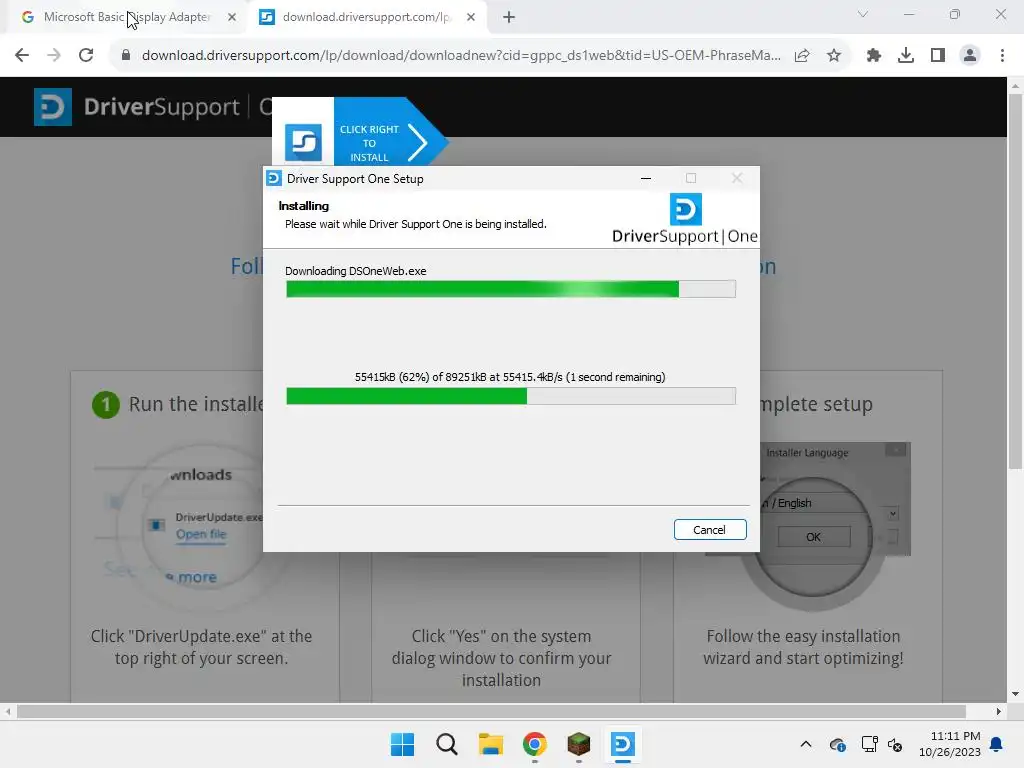
Task: Select the download.driversupport.com tab
Action: pyautogui.click(x=367, y=17)
